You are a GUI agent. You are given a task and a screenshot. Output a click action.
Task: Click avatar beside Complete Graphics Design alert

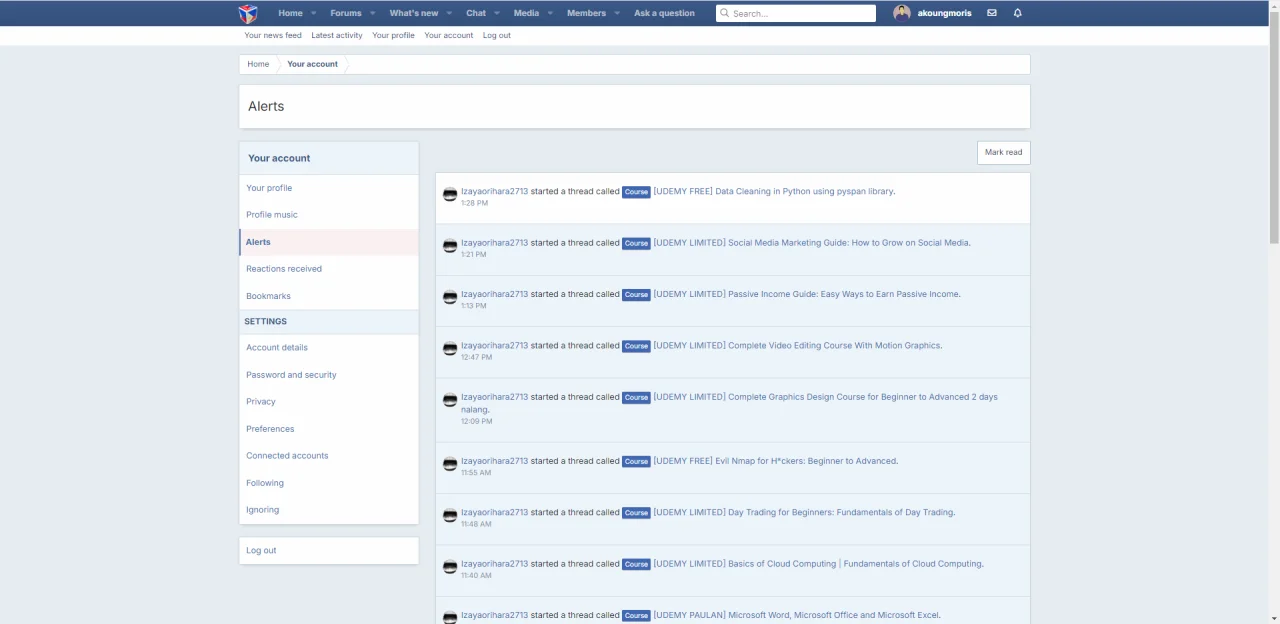click(x=450, y=400)
